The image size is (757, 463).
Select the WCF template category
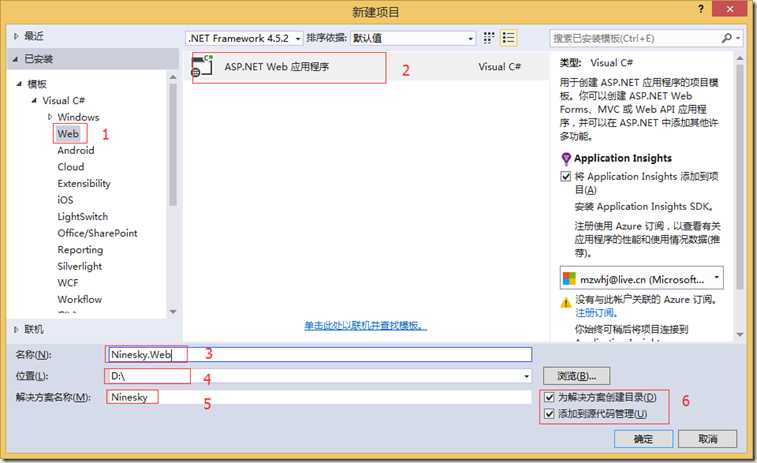click(68, 282)
